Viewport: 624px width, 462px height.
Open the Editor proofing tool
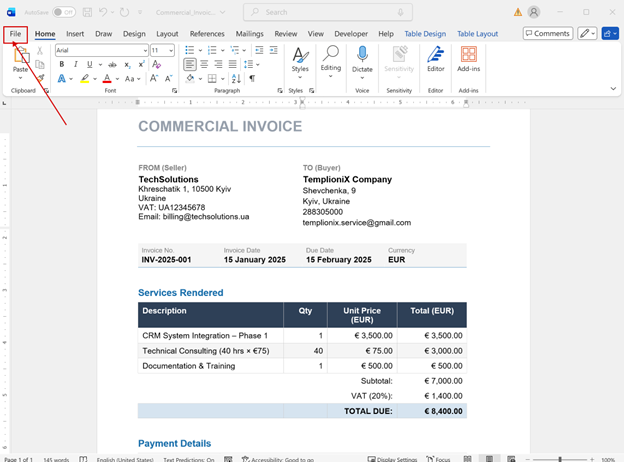tap(435, 59)
